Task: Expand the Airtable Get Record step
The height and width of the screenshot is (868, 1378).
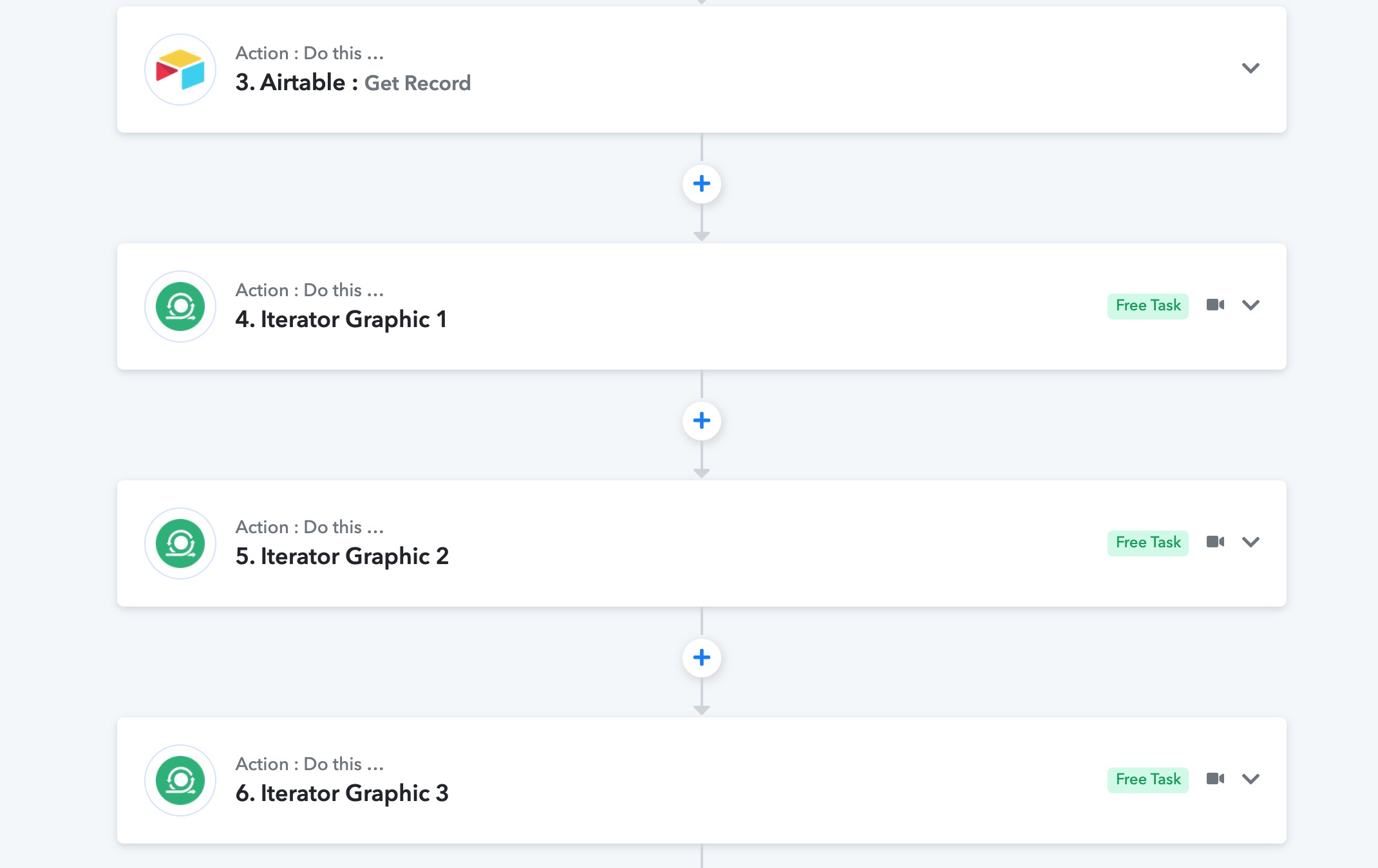Action: click(x=1251, y=68)
